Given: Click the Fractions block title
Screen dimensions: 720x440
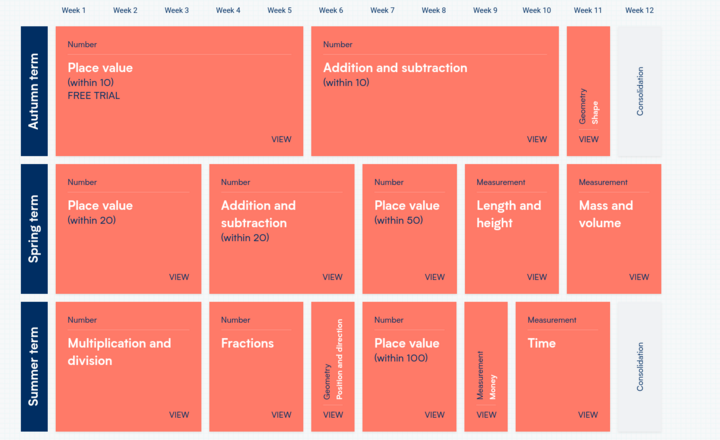Looking at the screenshot, I should click(247, 343).
